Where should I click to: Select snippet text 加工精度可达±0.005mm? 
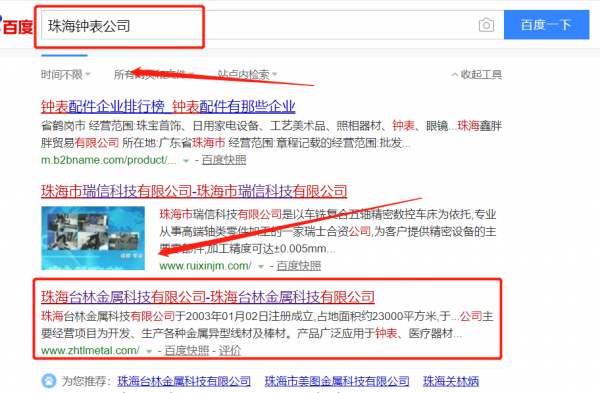[267, 249]
